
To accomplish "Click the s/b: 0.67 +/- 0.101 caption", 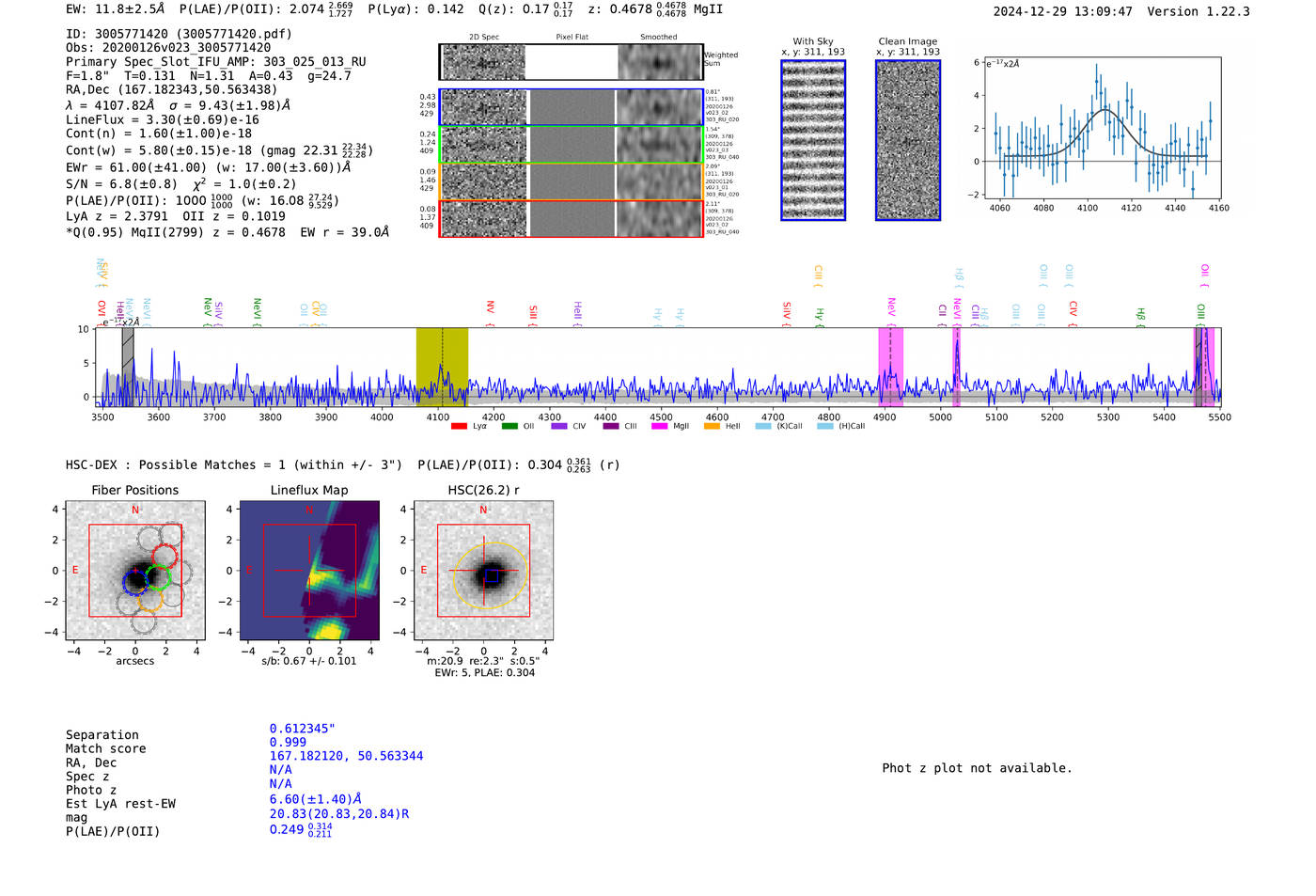I will point(308,661).
